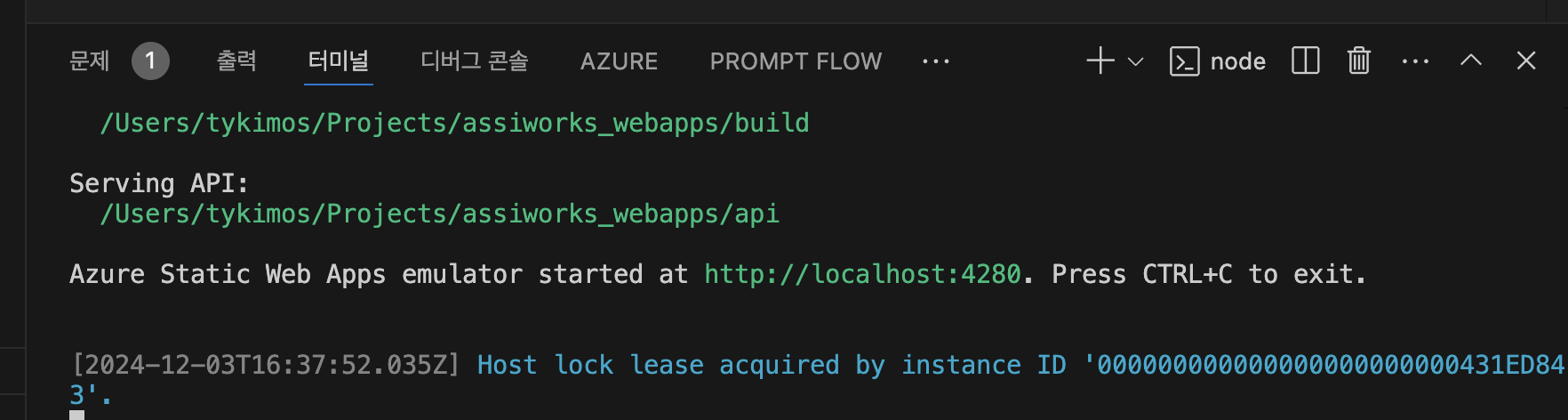The height and width of the screenshot is (420, 1568).
Task: Click the assiworks_webapps/build path link
Action: (x=454, y=123)
